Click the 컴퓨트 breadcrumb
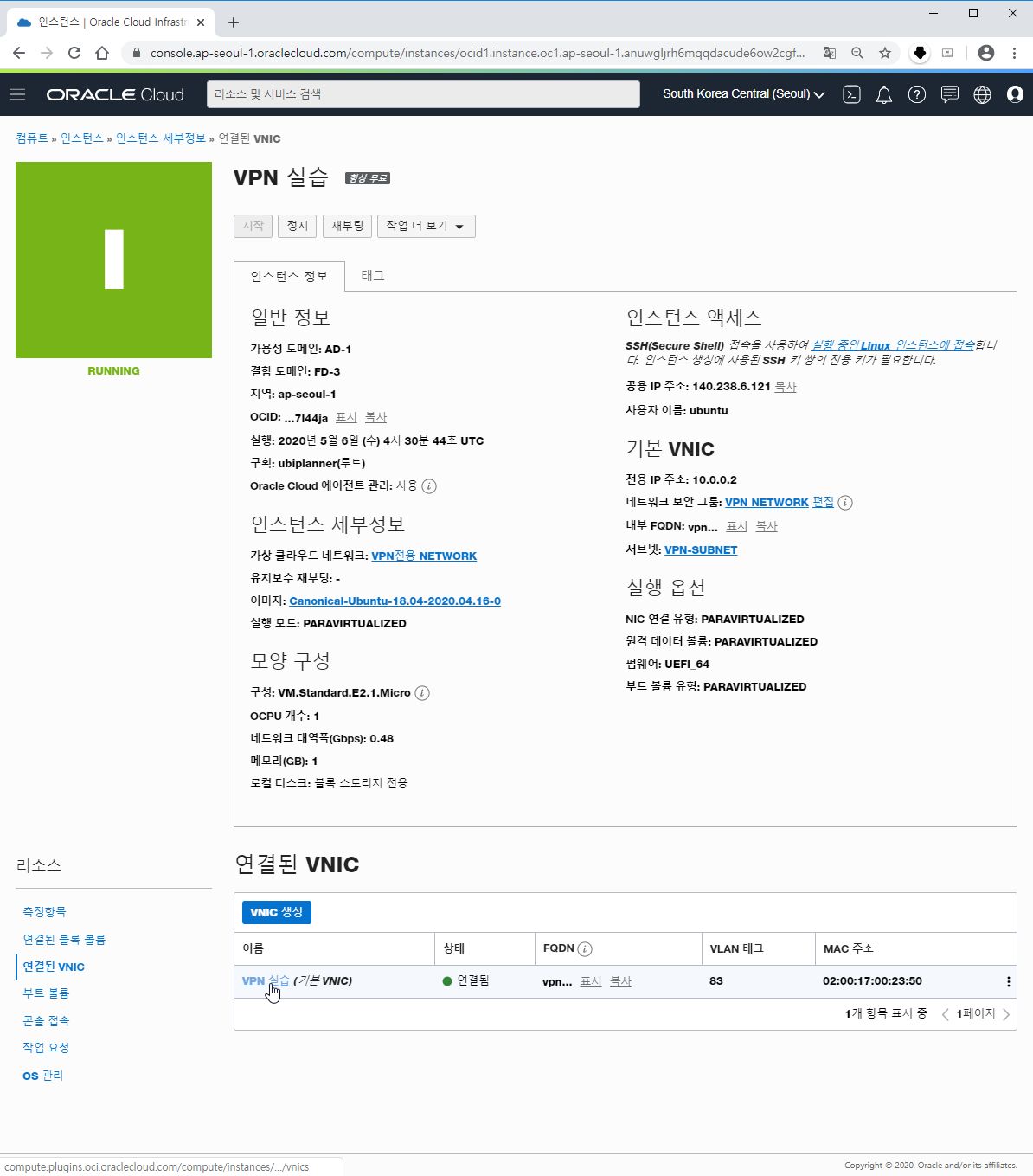 (32, 138)
